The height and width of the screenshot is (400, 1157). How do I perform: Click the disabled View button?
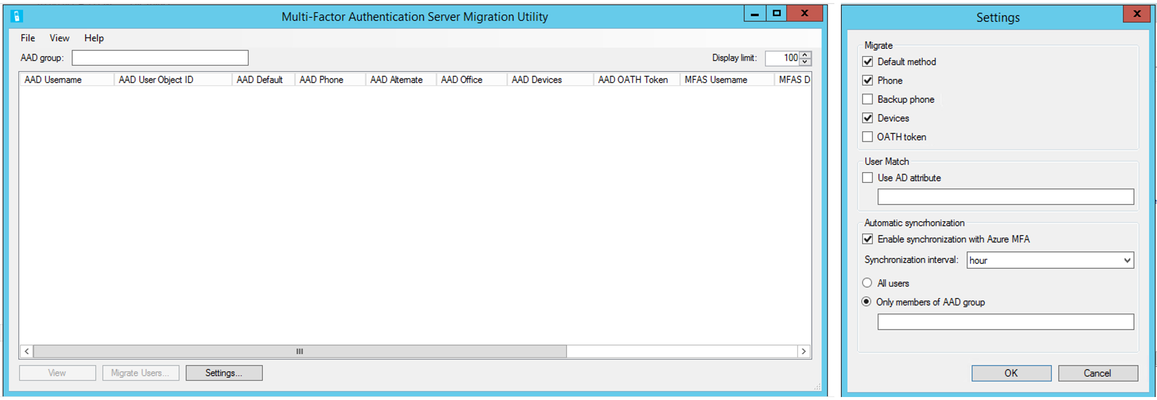pos(58,373)
